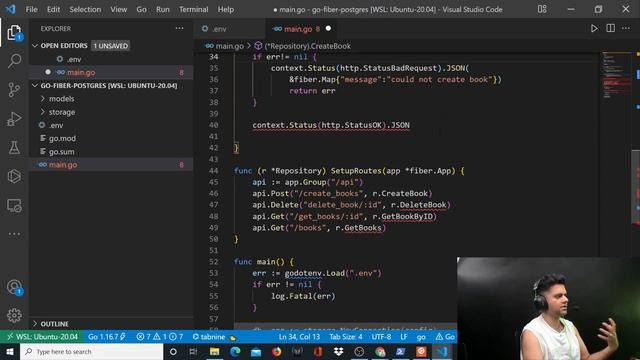Click line number 44 in gutter
This screenshot has width=640, height=360.
pos(213,171)
